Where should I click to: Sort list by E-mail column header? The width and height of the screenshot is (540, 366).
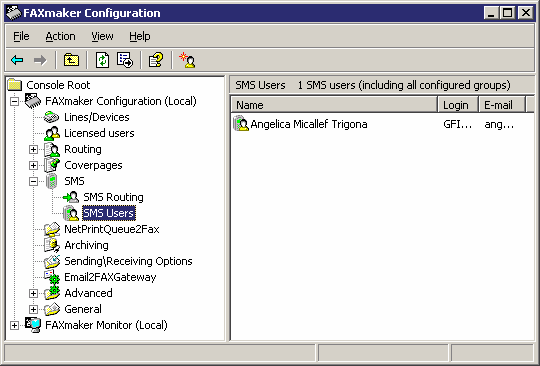(502, 105)
